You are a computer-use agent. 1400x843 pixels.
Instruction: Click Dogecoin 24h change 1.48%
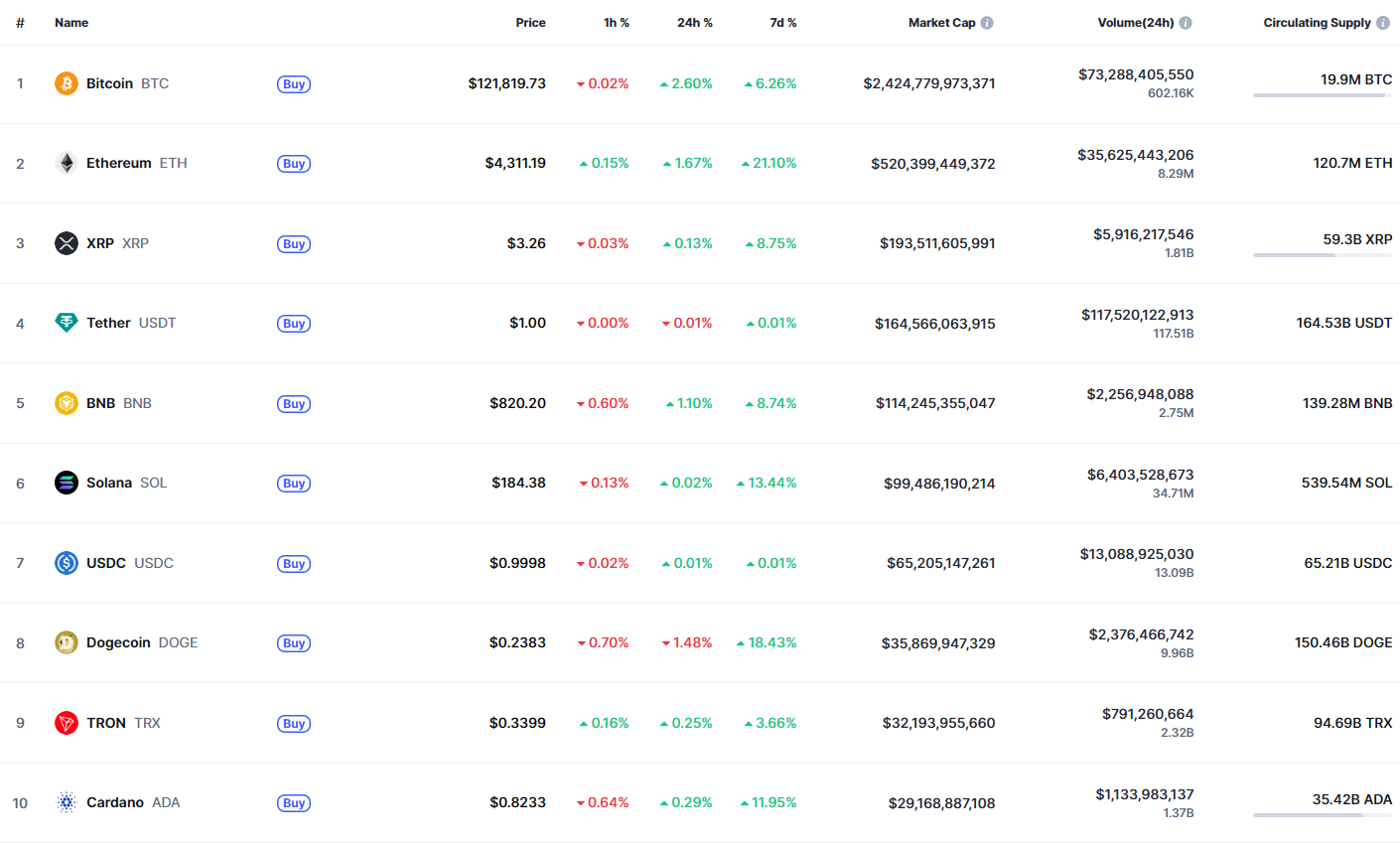(687, 642)
